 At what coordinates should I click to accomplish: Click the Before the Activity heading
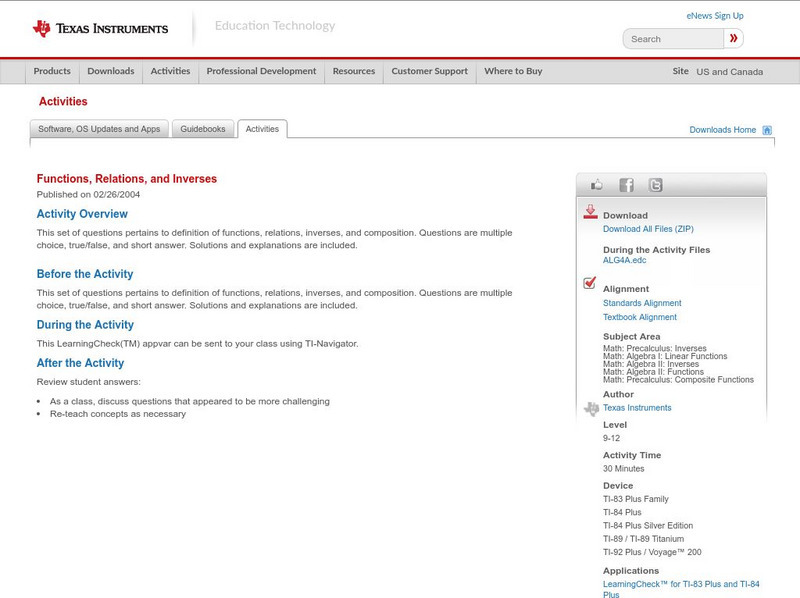click(85, 274)
